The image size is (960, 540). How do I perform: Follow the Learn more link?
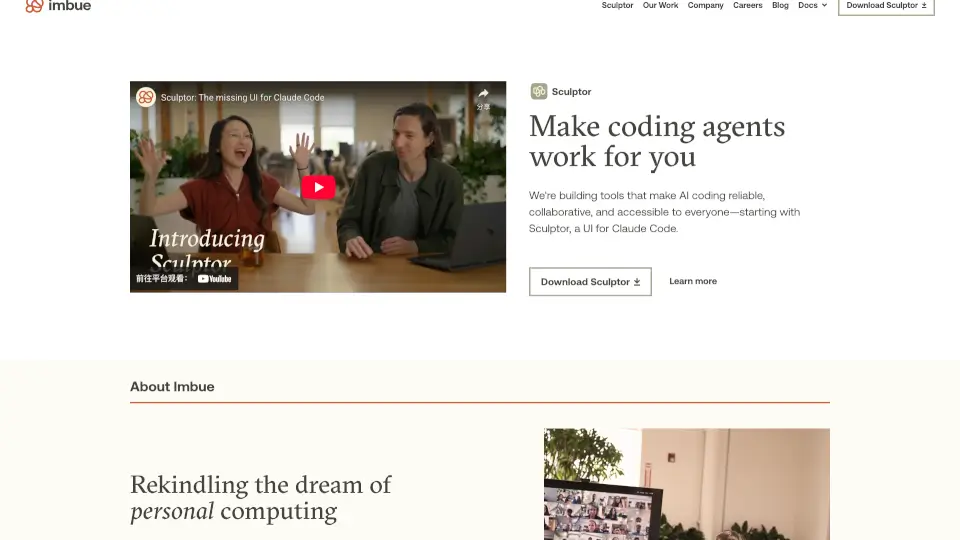pos(692,281)
